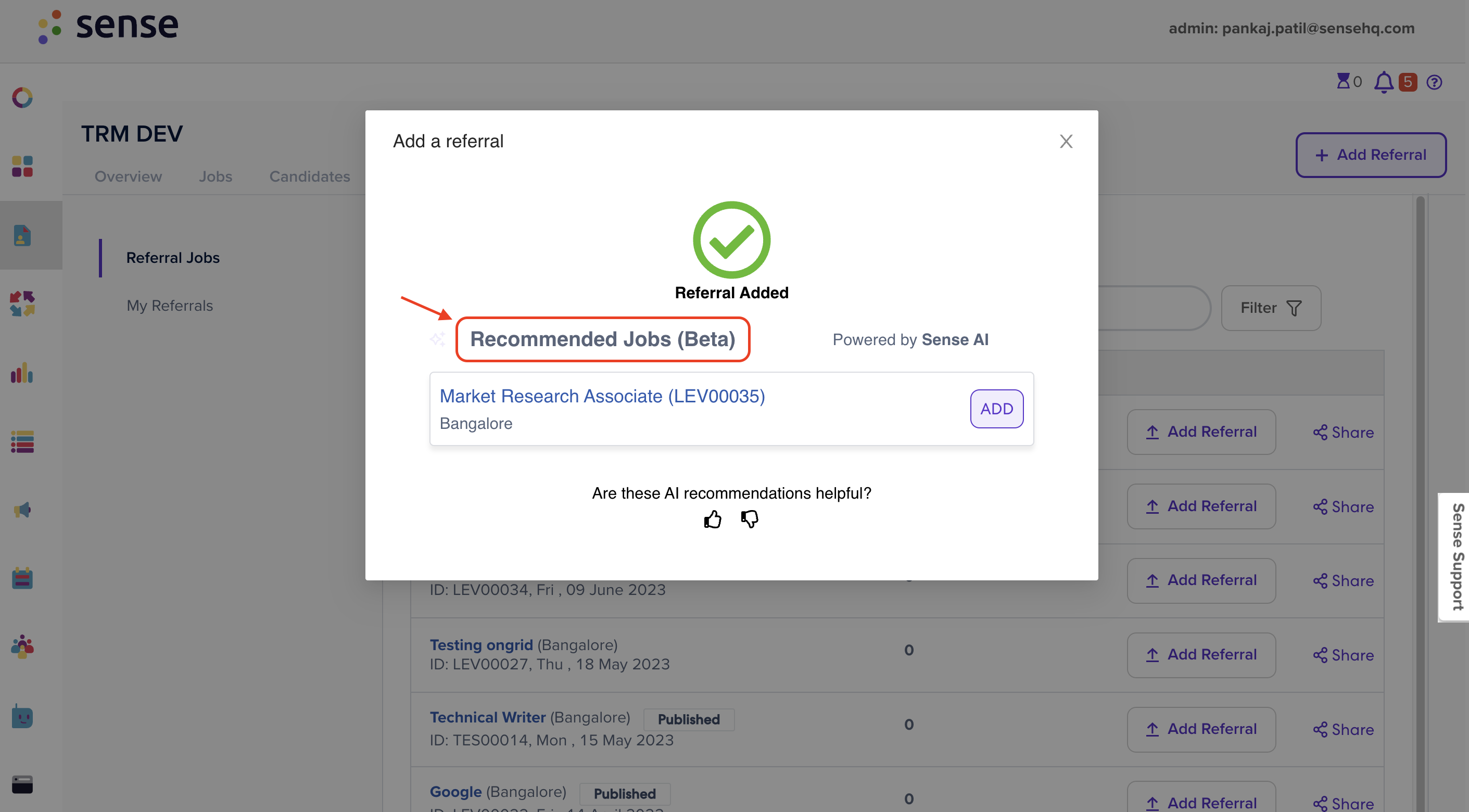
Task: Open Market Research Associate (LEV00035) link
Action: coord(602,396)
